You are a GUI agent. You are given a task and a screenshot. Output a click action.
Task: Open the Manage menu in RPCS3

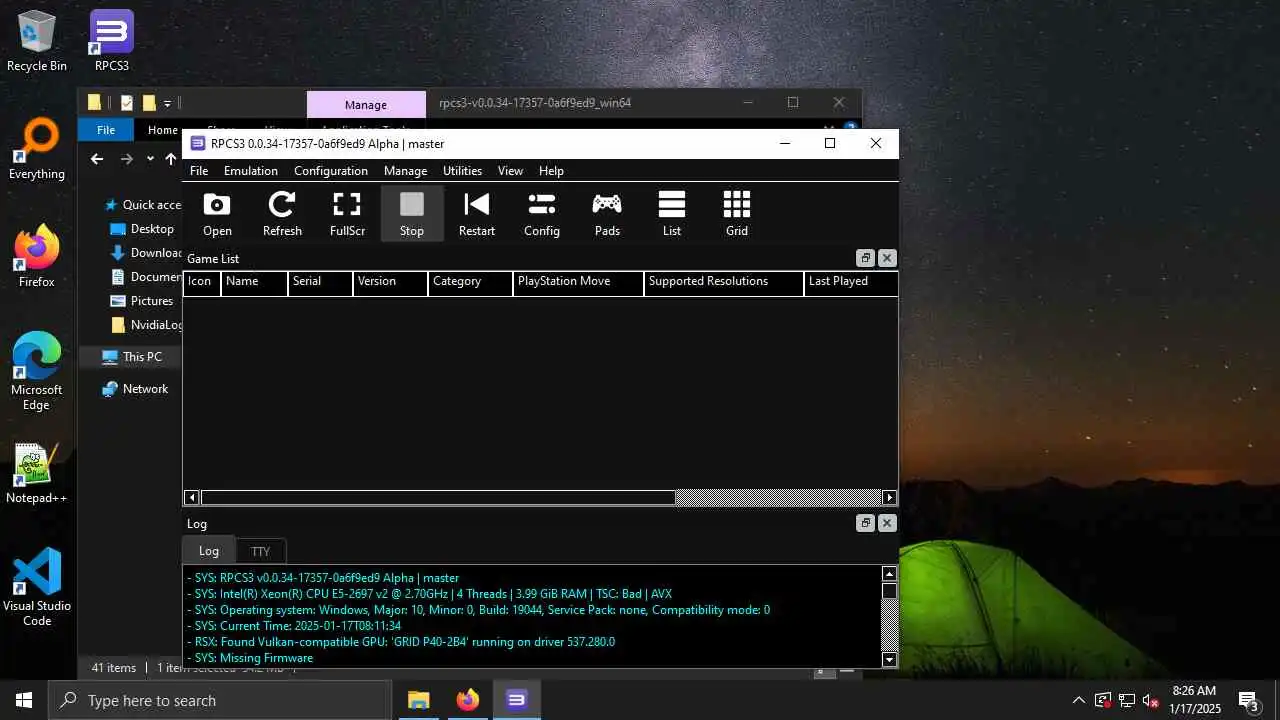coord(405,171)
